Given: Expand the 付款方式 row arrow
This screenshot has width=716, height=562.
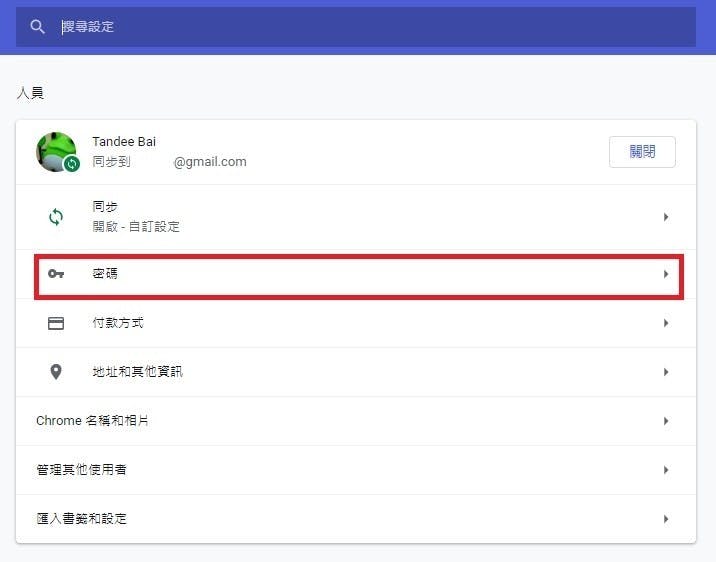Looking at the screenshot, I should [x=666, y=323].
